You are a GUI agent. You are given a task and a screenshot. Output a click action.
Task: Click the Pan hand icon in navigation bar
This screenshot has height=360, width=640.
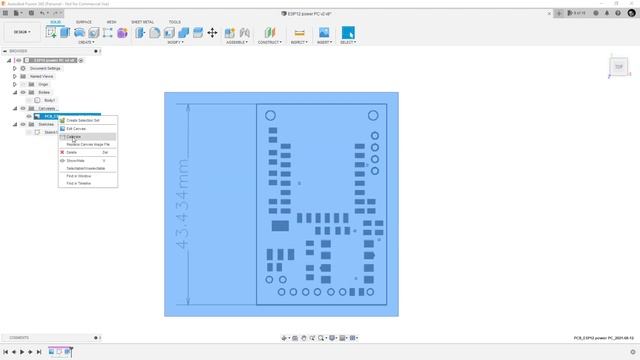coord(304,338)
